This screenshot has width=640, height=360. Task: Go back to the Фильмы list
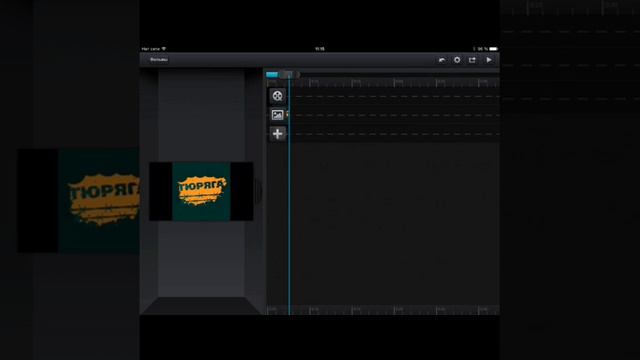(159, 60)
